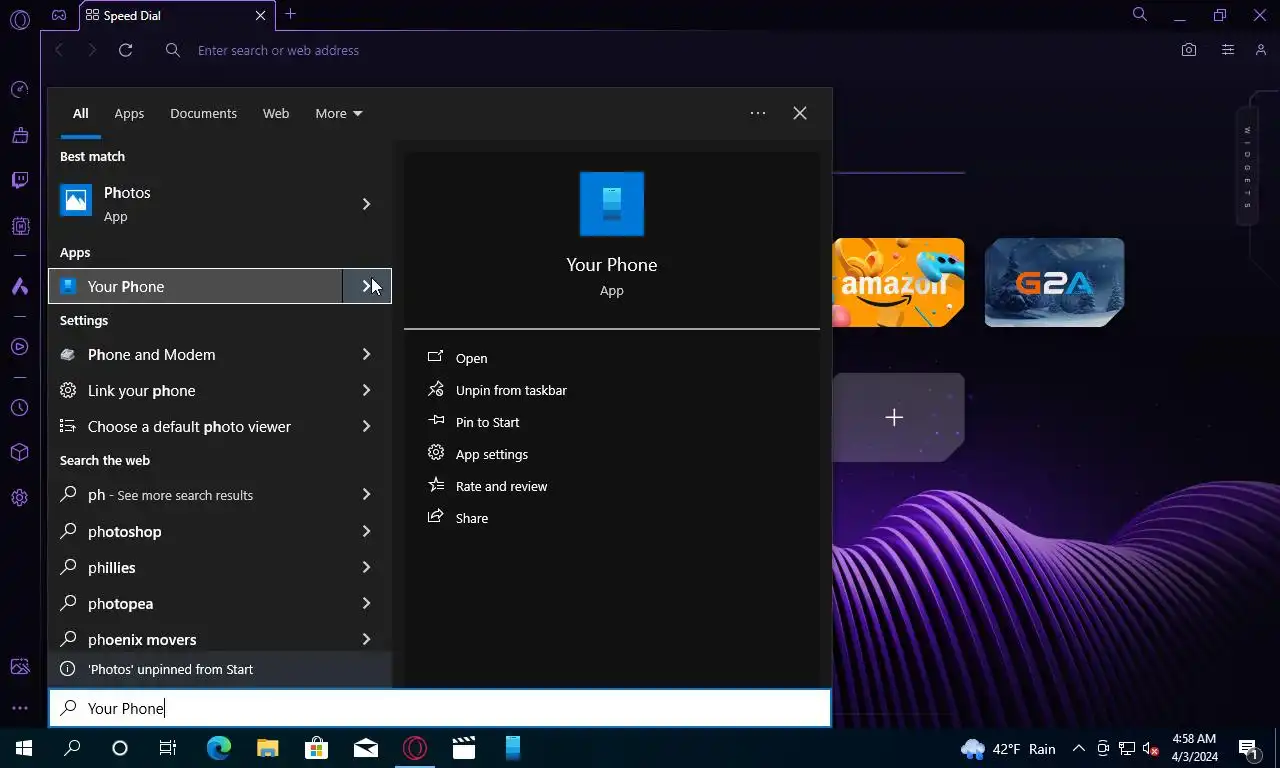
Task: Open the 42°F Rain weather widget
Action: (x=1008, y=748)
